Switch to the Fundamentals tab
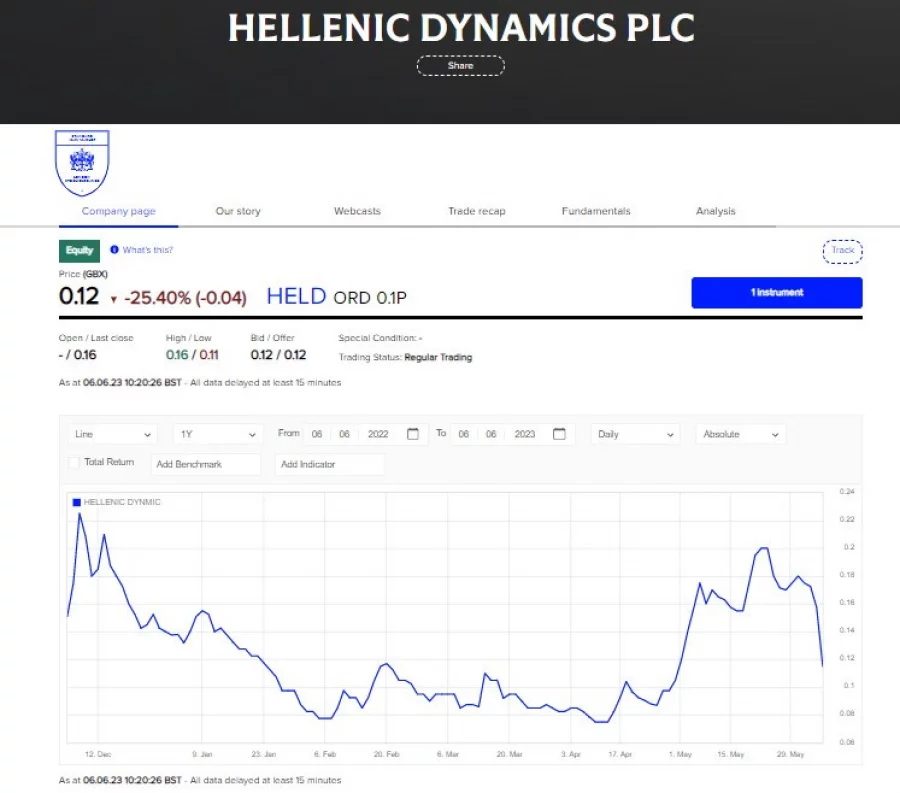Image resolution: width=900 pixels, height=793 pixels. click(595, 211)
